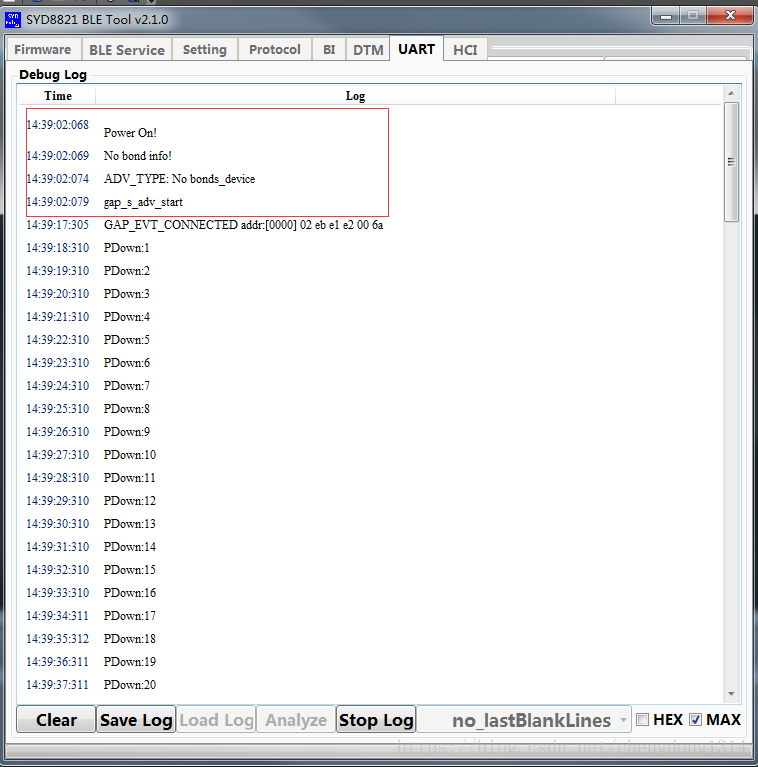Select the 'No bond info!' log row
The height and width of the screenshot is (767, 758).
(137, 156)
